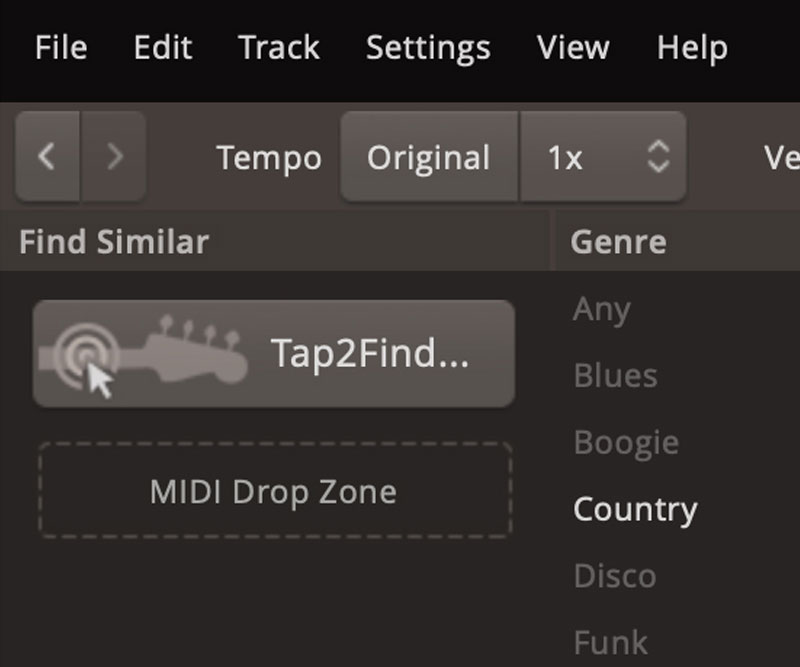Viewport: 800px width, 667px height.
Task: Set tempo to Original
Action: point(429,157)
